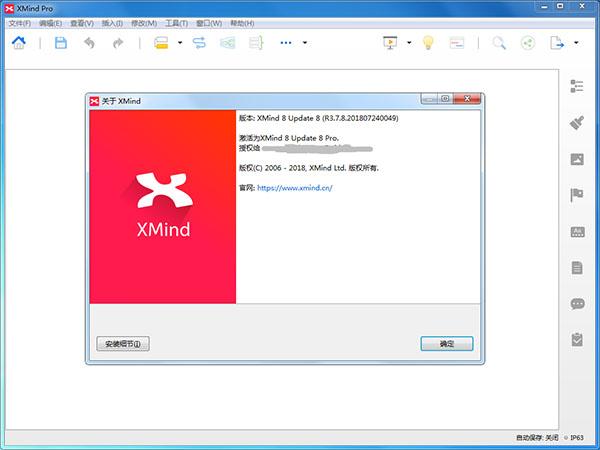Expand the Presentation dropdown arrow
The height and width of the screenshot is (450, 600).
click(409, 43)
